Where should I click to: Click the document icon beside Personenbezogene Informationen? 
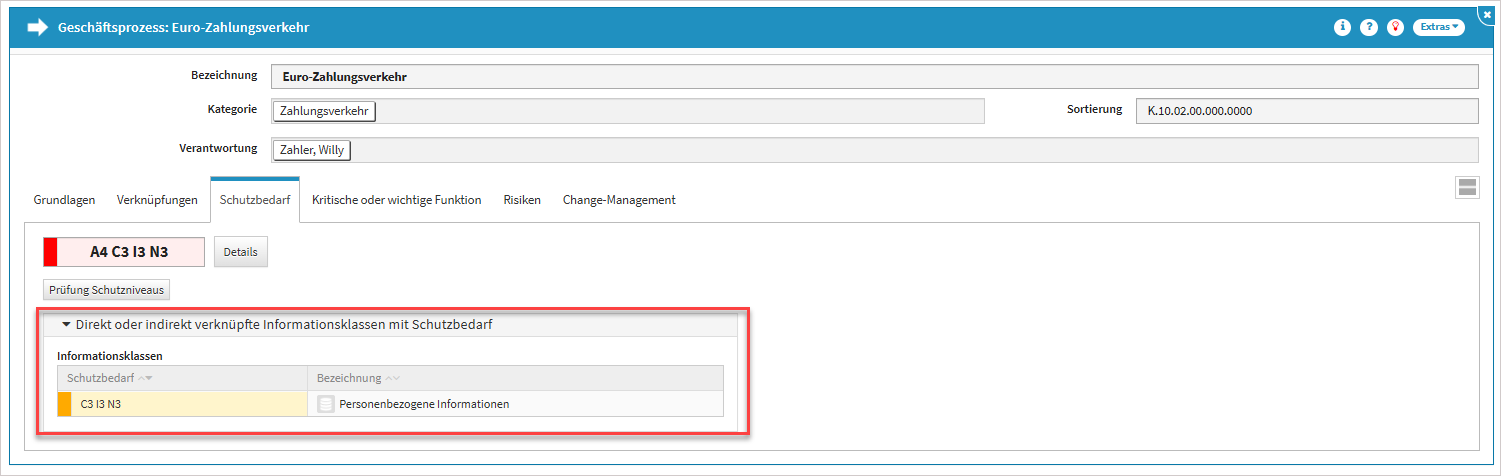[325, 404]
